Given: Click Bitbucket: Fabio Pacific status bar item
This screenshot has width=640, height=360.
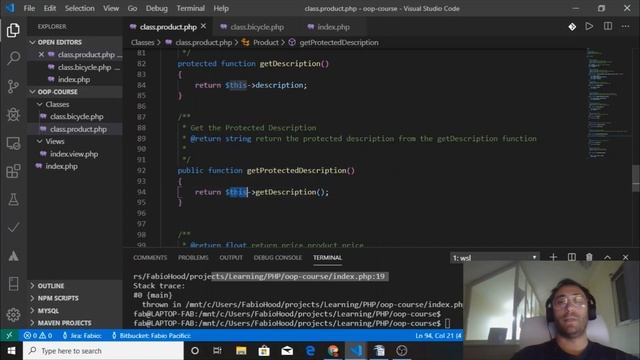Looking at the screenshot, I should tap(151, 336).
